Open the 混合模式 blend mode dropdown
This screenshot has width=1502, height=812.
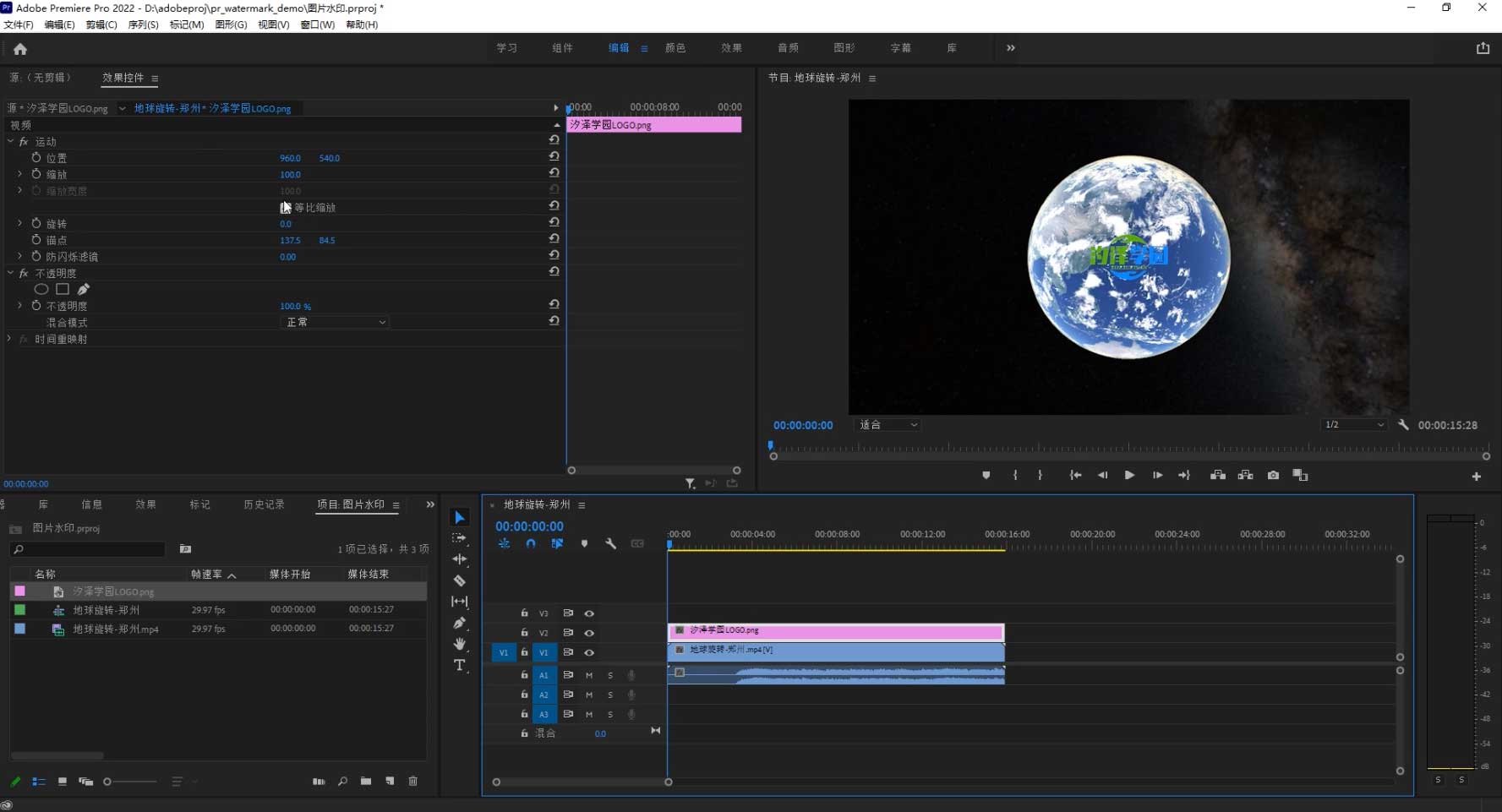[x=335, y=323]
